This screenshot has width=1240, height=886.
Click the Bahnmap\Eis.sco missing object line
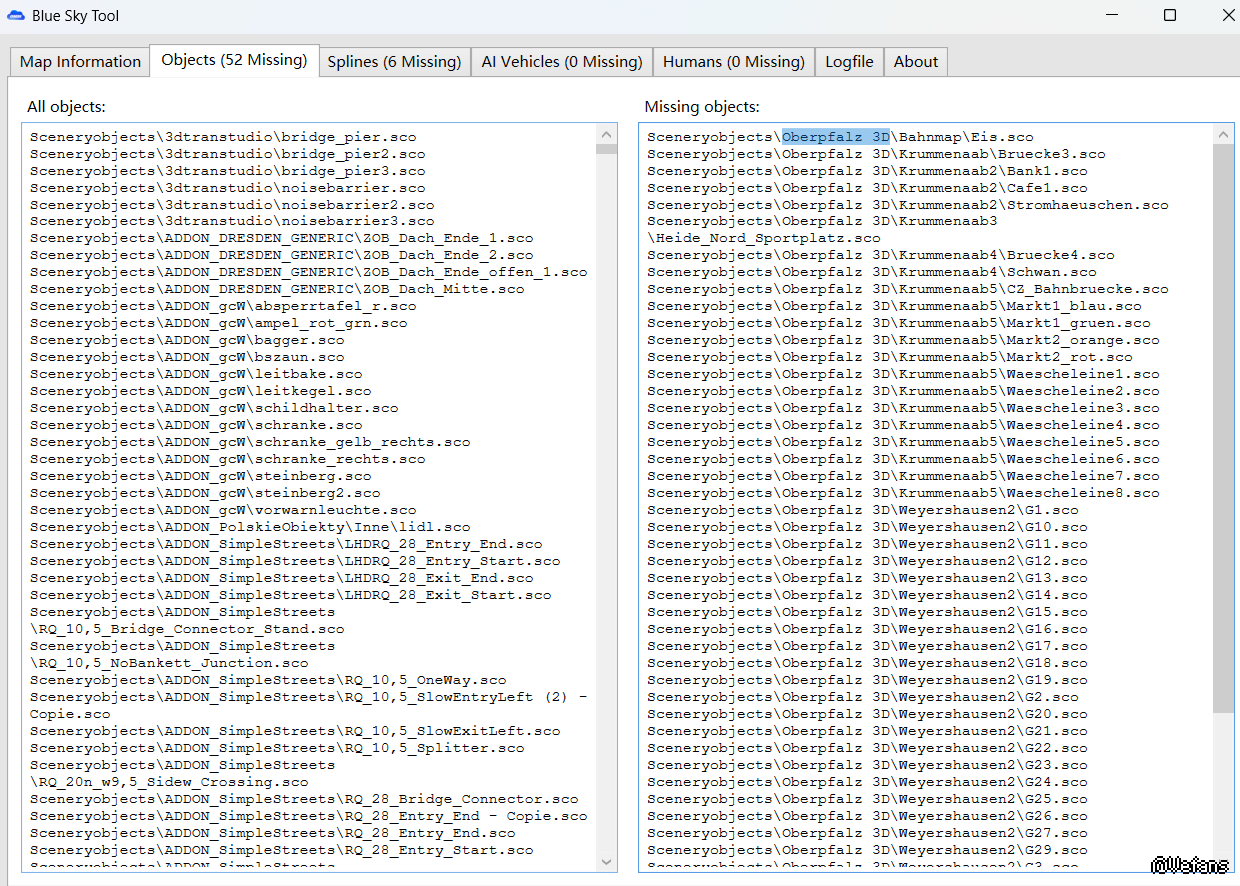click(840, 137)
